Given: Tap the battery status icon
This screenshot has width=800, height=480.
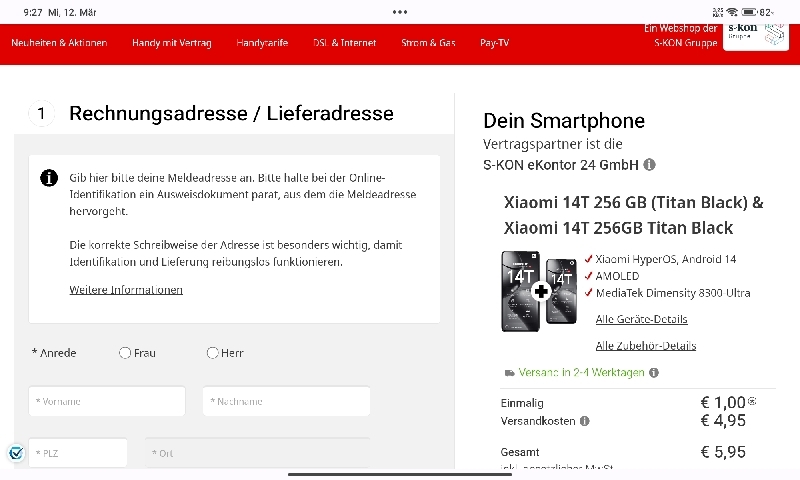Looking at the screenshot, I should (x=749, y=12).
